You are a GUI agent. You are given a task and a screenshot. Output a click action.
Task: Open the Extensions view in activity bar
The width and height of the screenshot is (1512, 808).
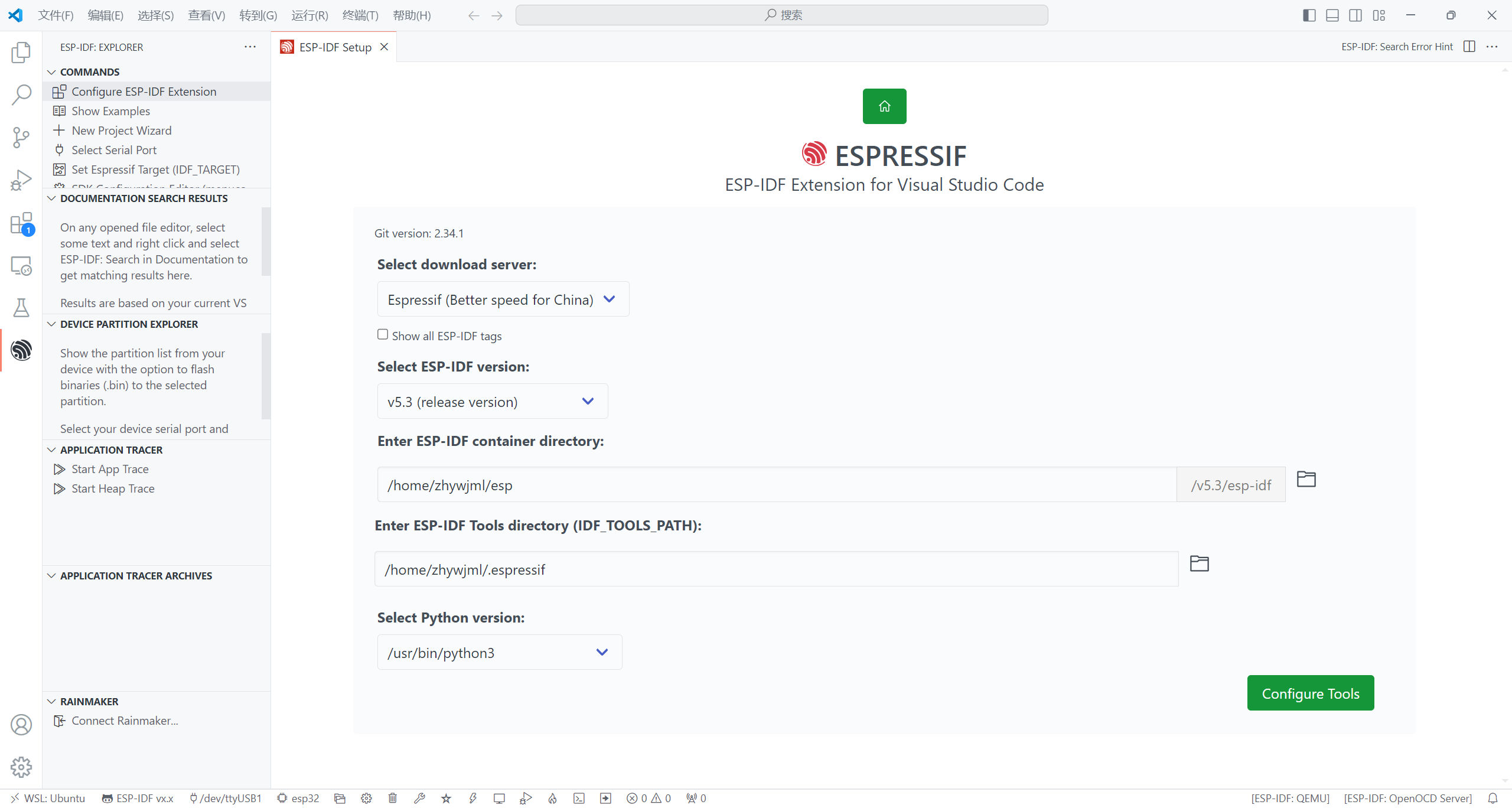click(21, 224)
